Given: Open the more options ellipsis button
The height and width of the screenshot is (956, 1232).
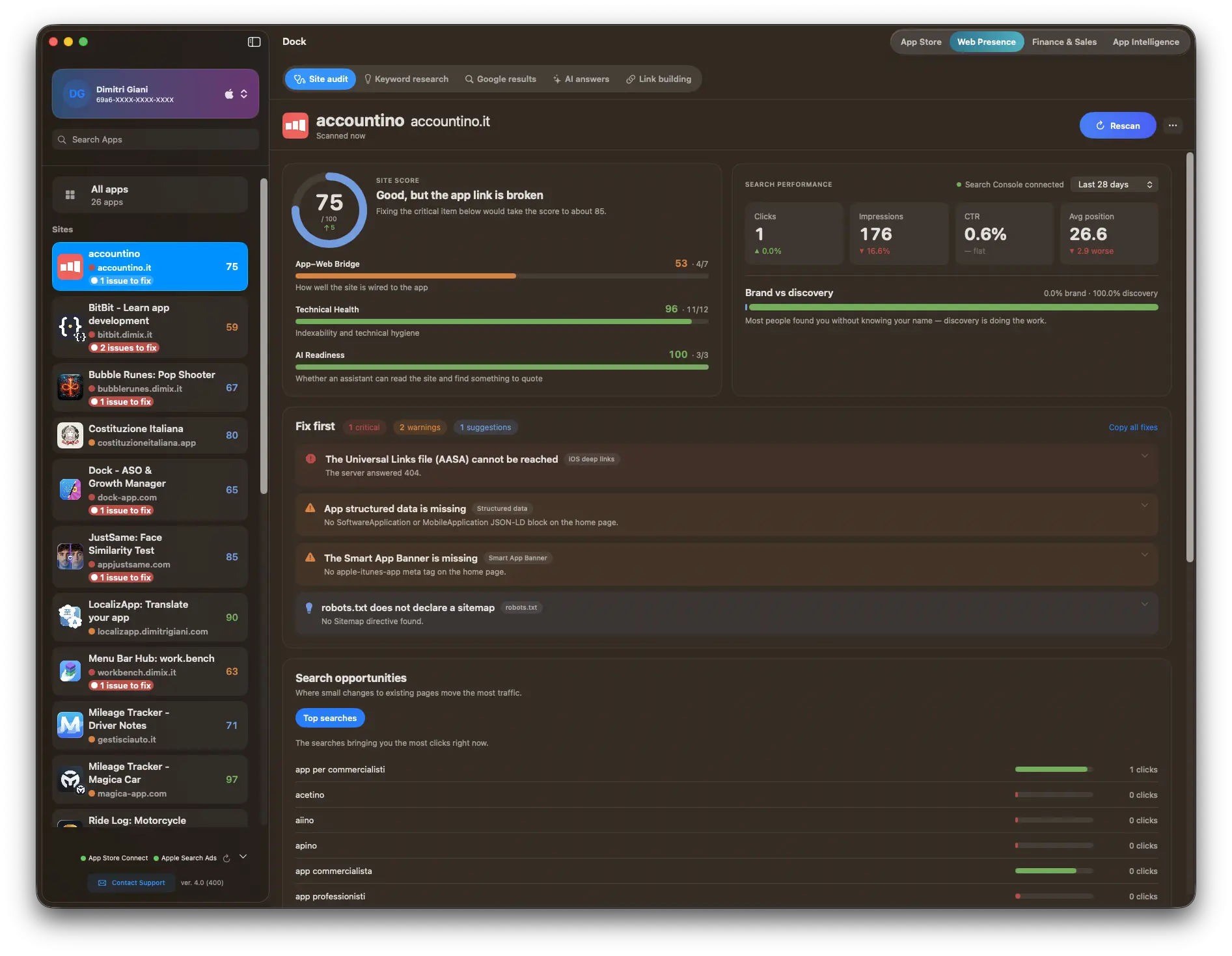Looking at the screenshot, I should pos(1173,126).
